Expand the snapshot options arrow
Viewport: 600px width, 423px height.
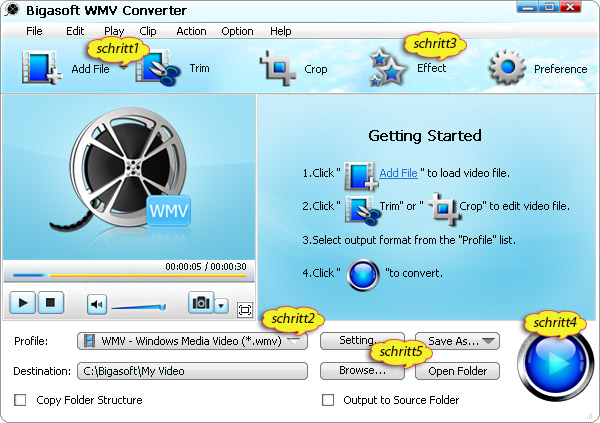click(x=222, y=306)
